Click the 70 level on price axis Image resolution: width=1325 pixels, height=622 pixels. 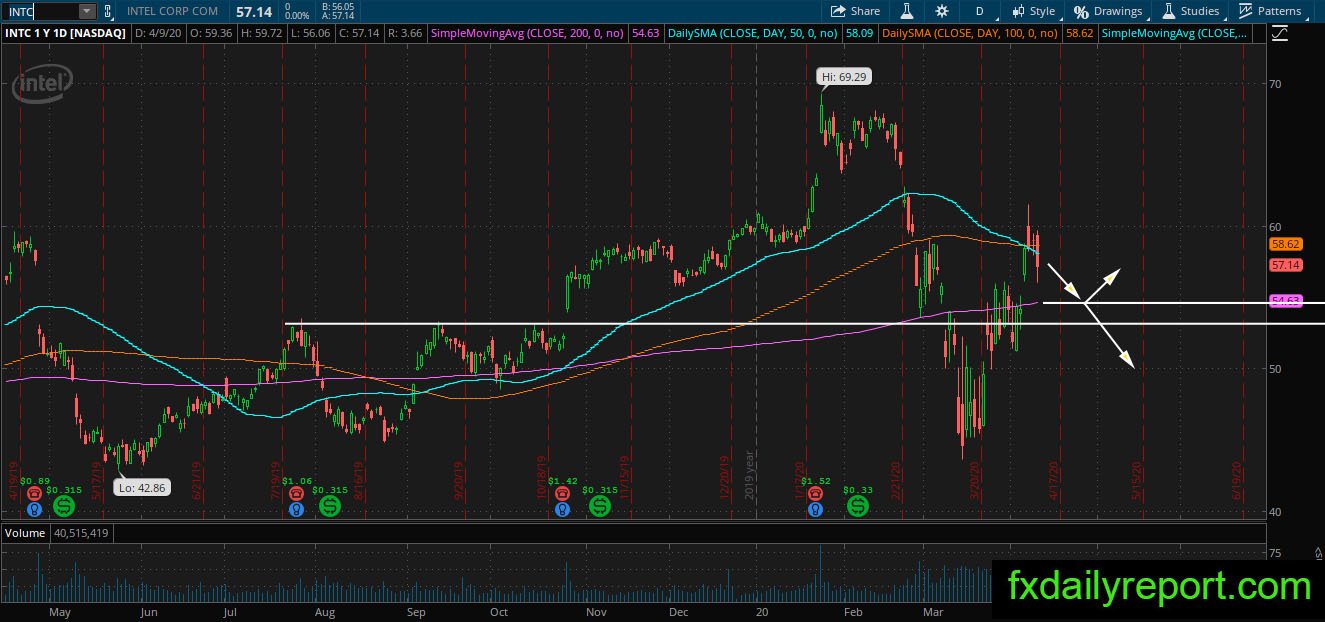pyautogui.click(x=1276, y=84)
